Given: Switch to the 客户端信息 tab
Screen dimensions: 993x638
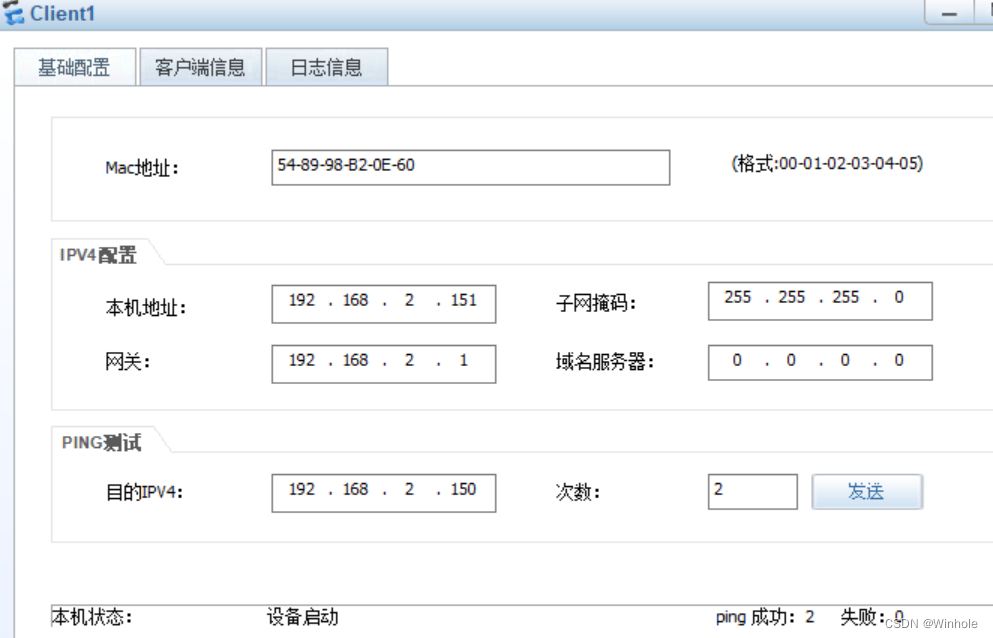Looking at the screenshot, I should [200, 66].
